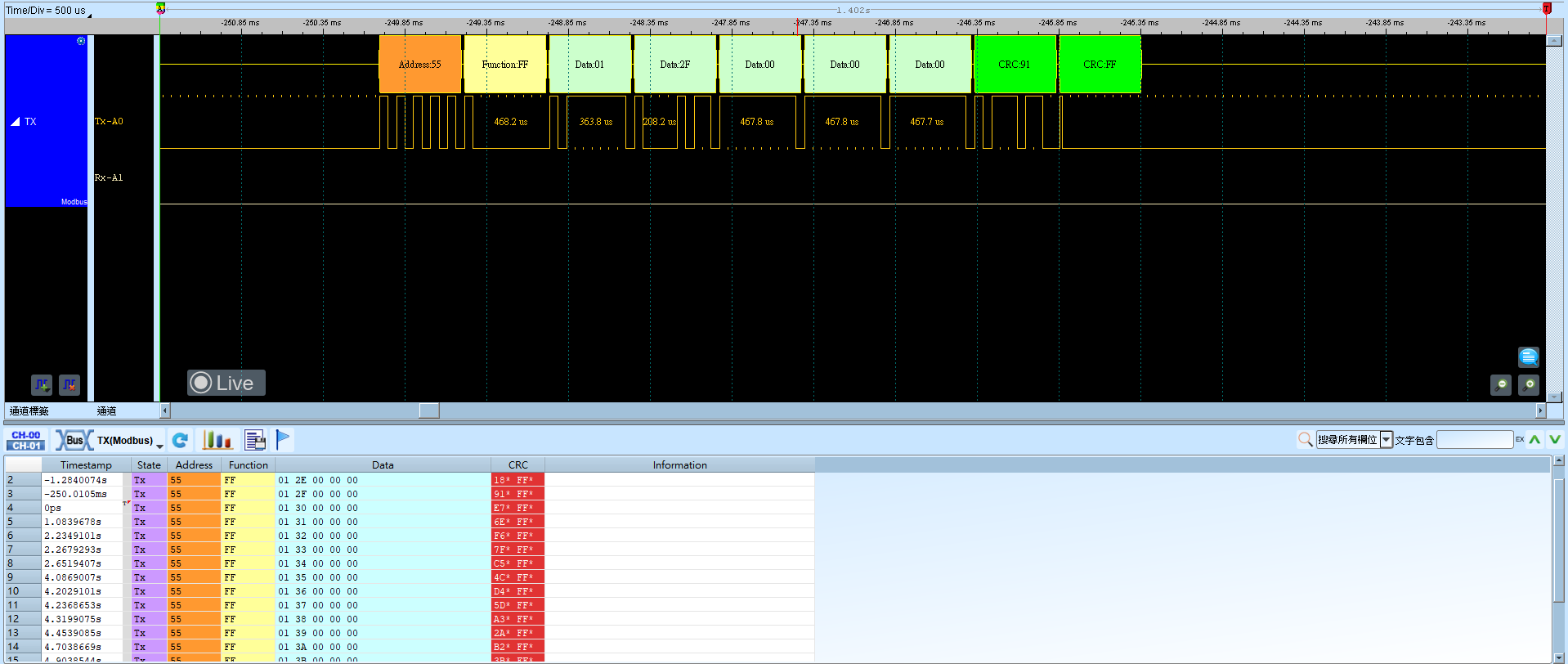The height and width of the screenshot is (664, 1568).
Task: Toggle the Live capture button
Action: point(226,383)
